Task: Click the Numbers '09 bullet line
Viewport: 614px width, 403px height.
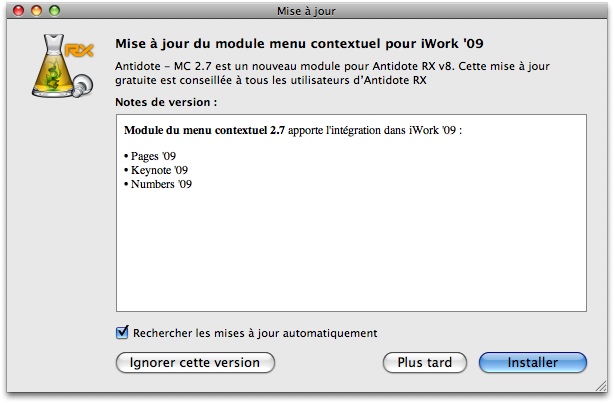Action: (x=157, y=184)
